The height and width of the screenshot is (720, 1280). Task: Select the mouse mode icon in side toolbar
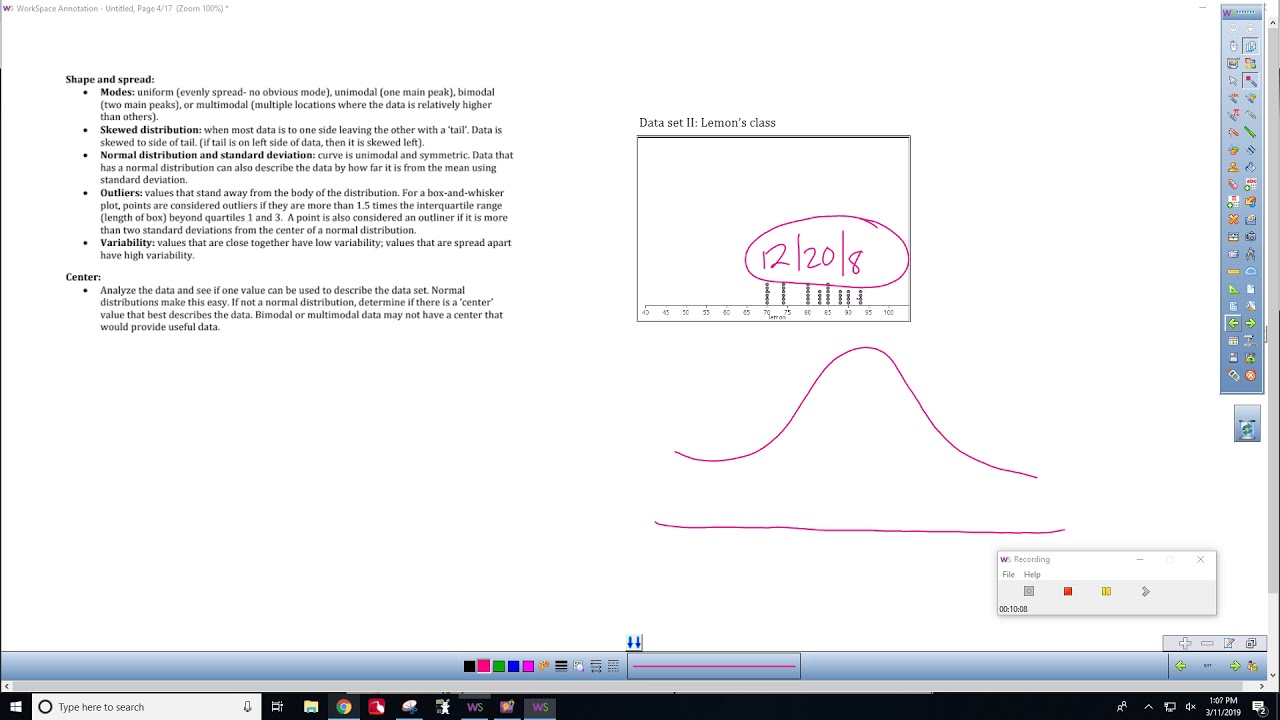1233,46
